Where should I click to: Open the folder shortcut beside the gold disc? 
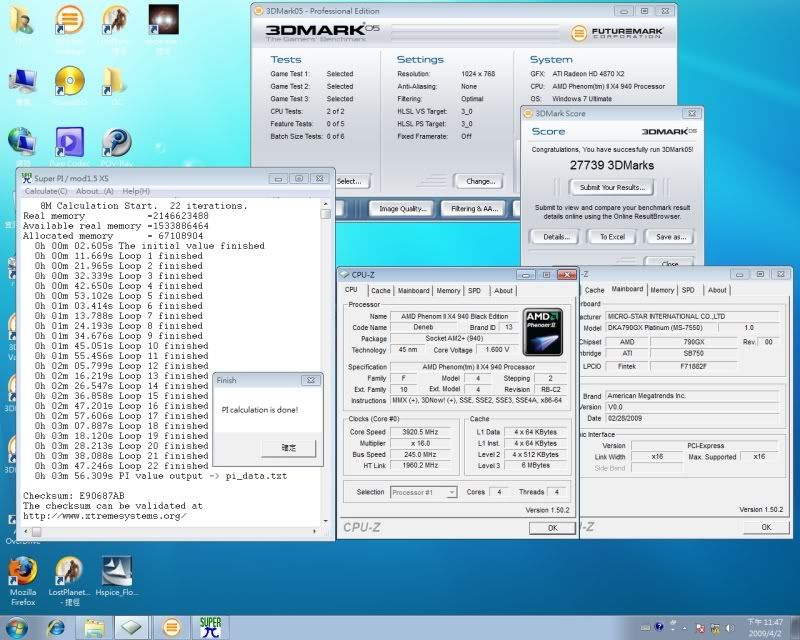(x=113, y=81)
